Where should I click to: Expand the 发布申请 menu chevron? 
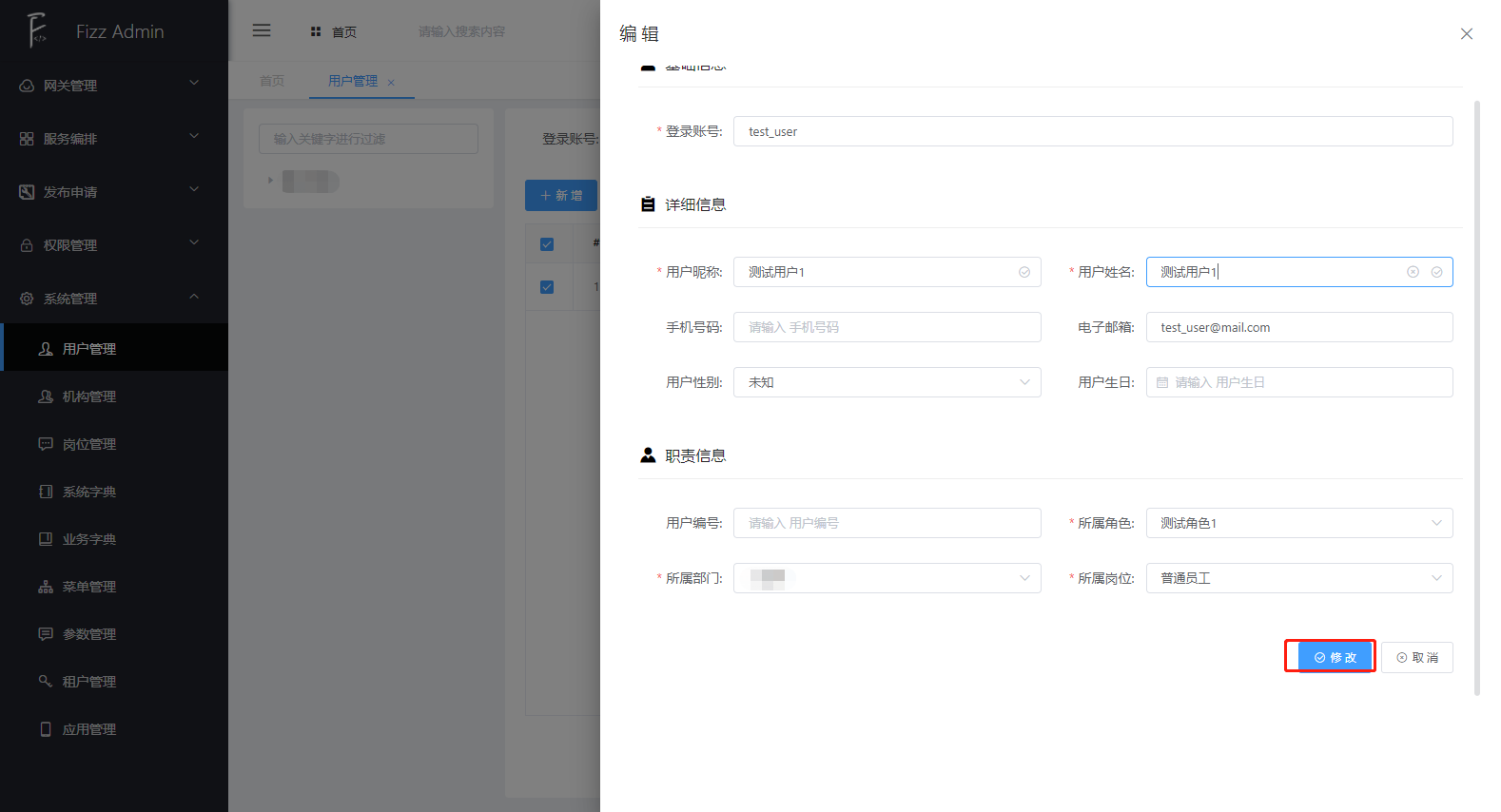point(194,189)
